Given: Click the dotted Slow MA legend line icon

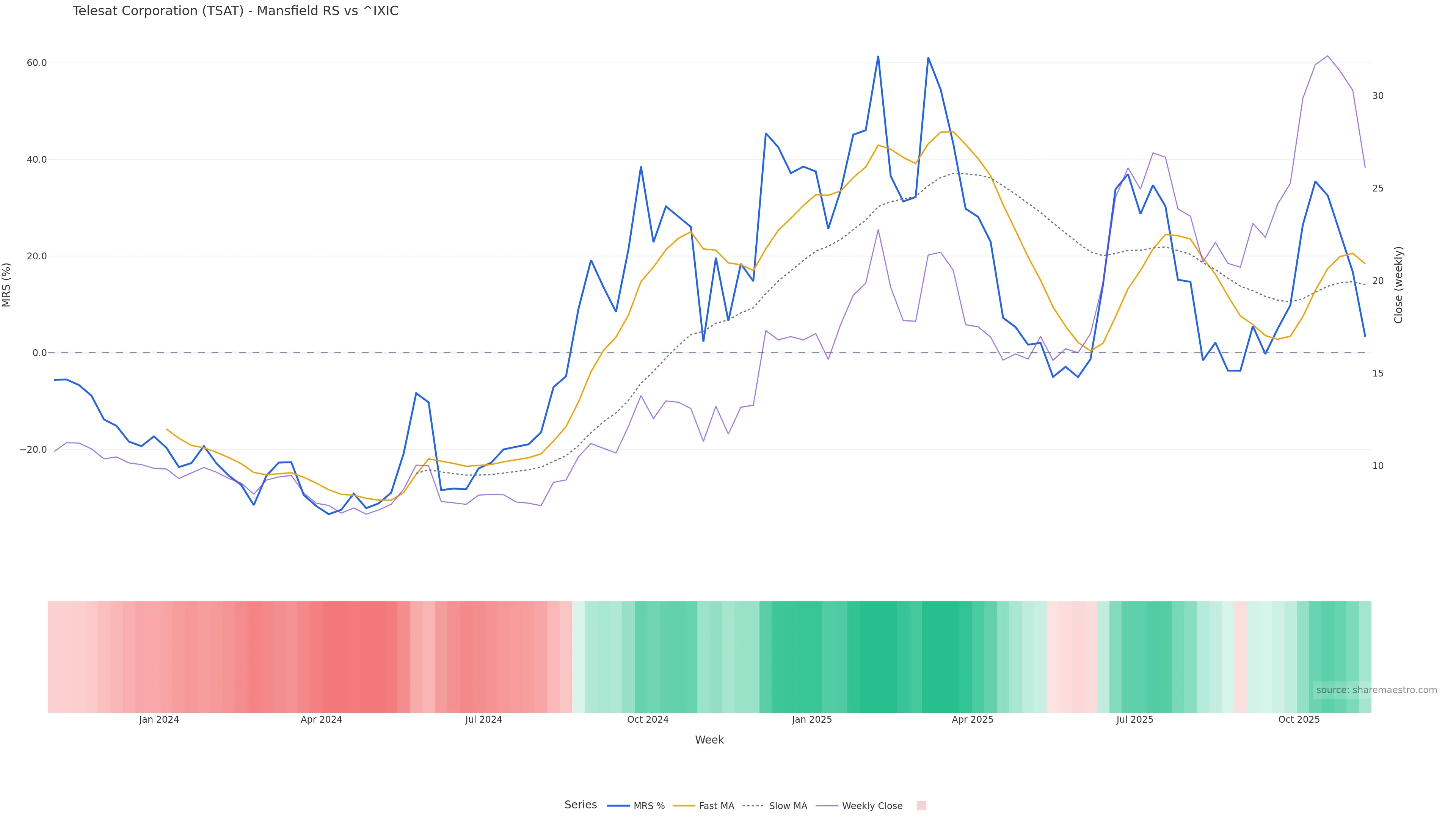Looking at the screenshot, I should point(753,806).
